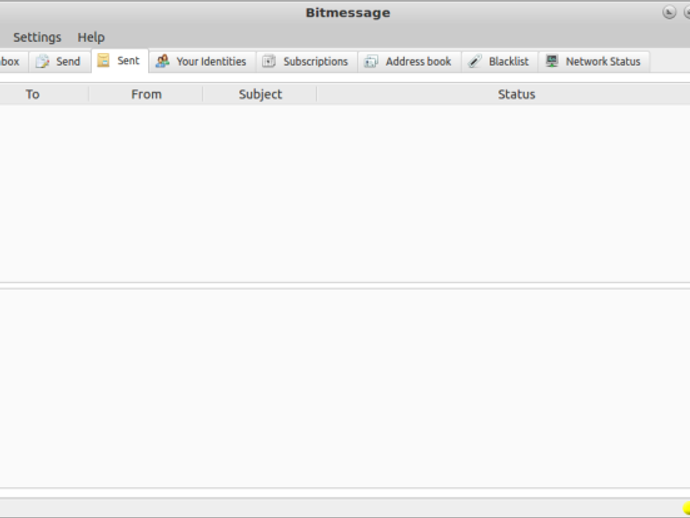This screenshot has height=518, width=690.
Task: Sort by the From column header
Action: coord(146,94)
